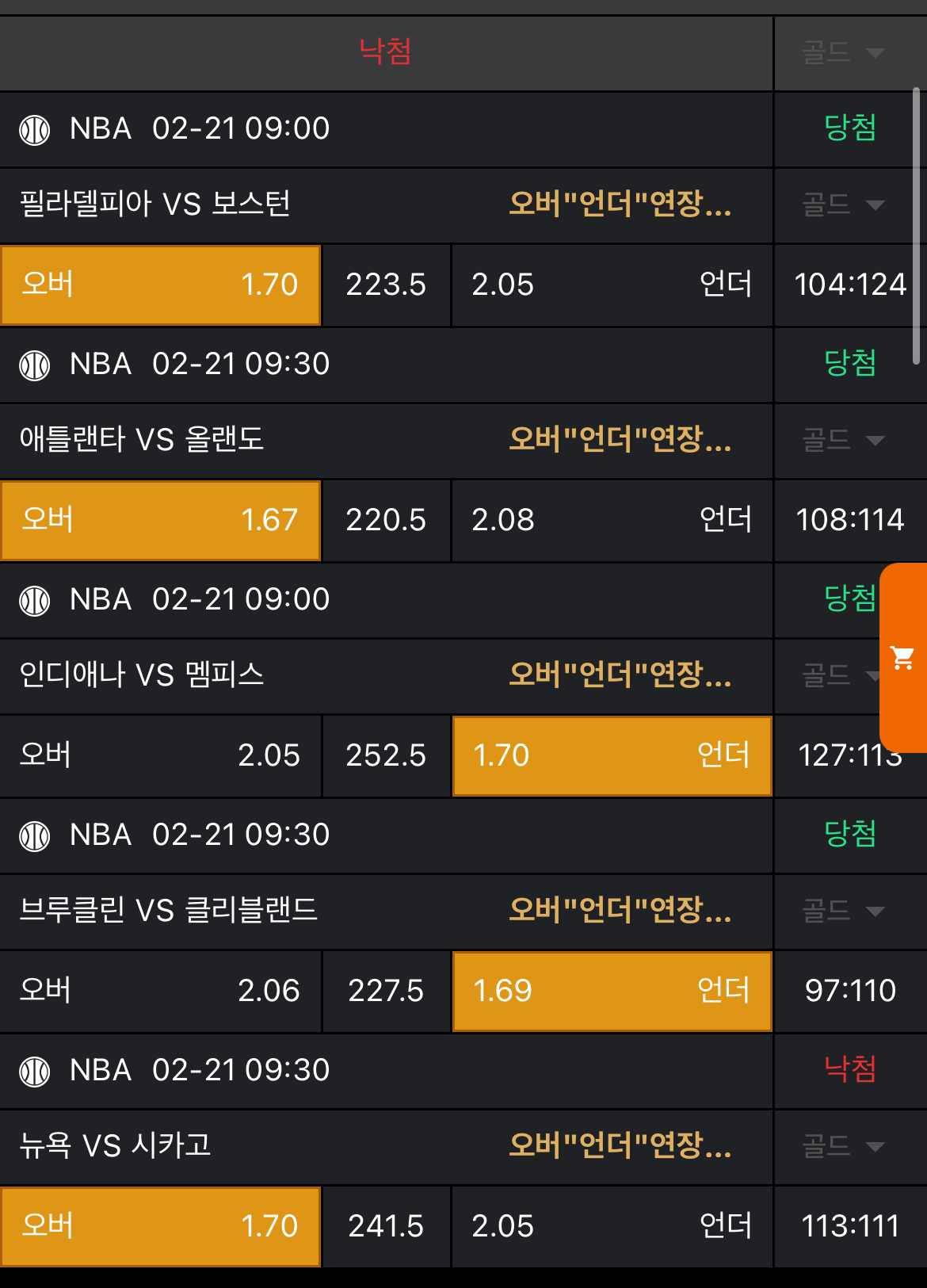Open 골드 dropdown for 필라델피아 VS 보스턴

tap(843, 205)
